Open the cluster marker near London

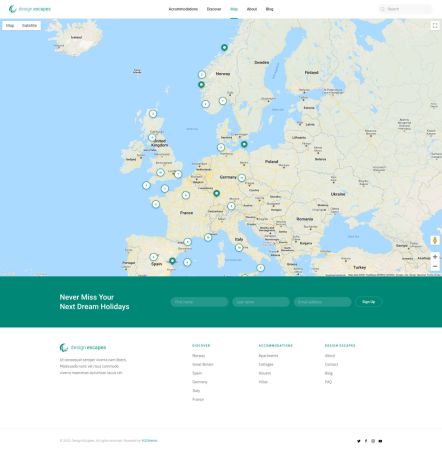tap(178, 174)
